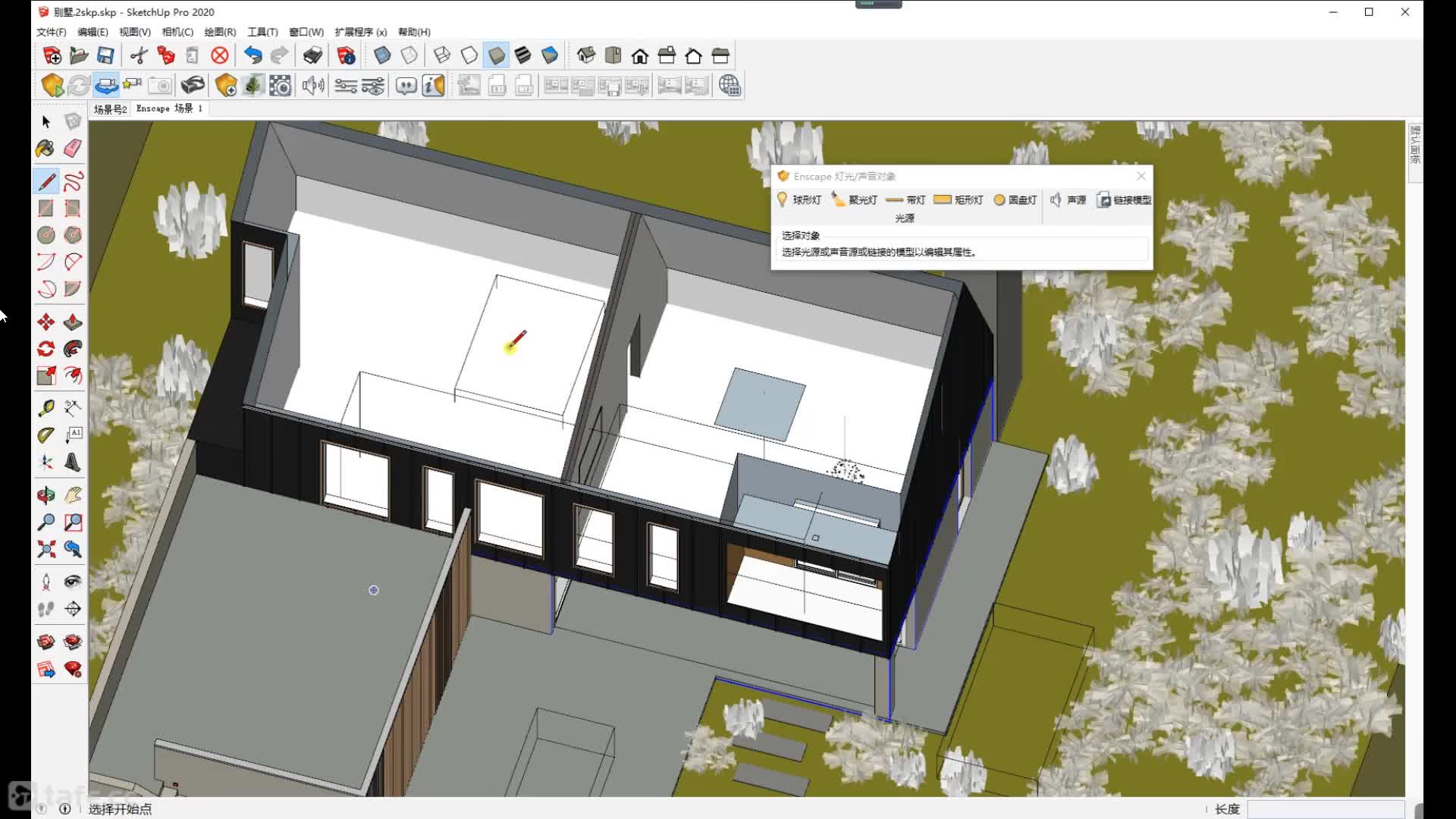This screenshot has width=1456, height=819.
Task: Open the 视图(V) menu
Action: click(135, 32)
